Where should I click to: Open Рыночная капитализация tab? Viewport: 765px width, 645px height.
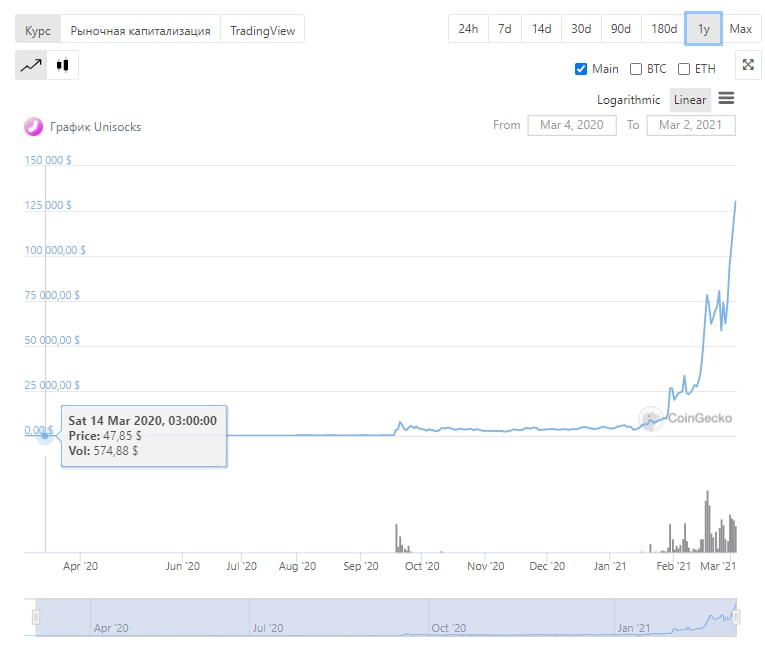coord(141,30)
